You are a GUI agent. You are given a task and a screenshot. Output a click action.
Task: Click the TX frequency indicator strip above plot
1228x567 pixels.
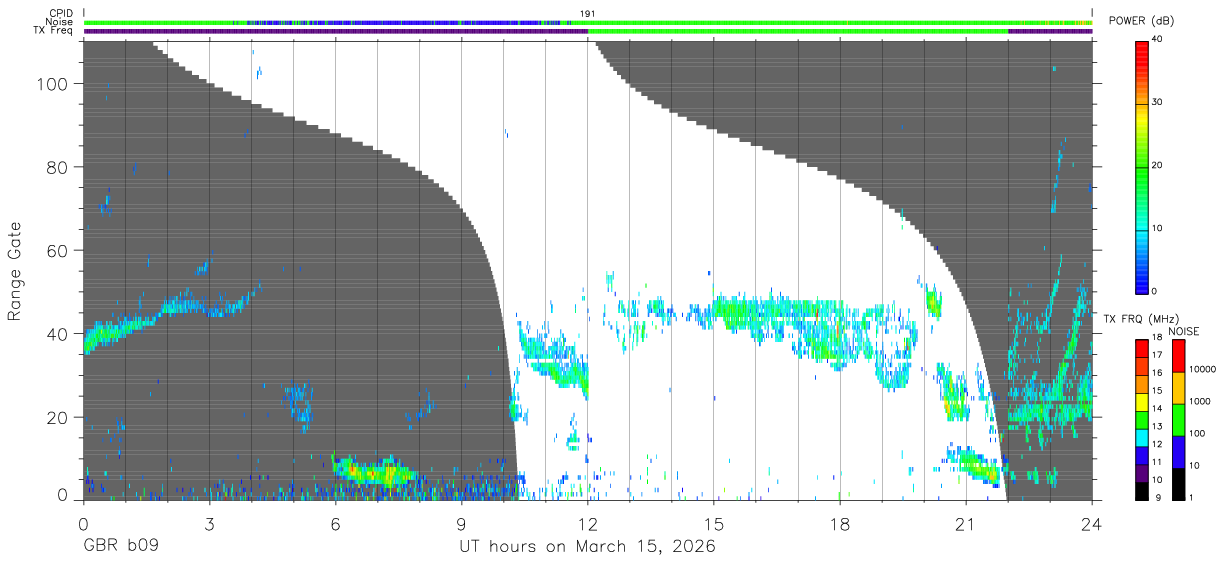pos(587,31)
